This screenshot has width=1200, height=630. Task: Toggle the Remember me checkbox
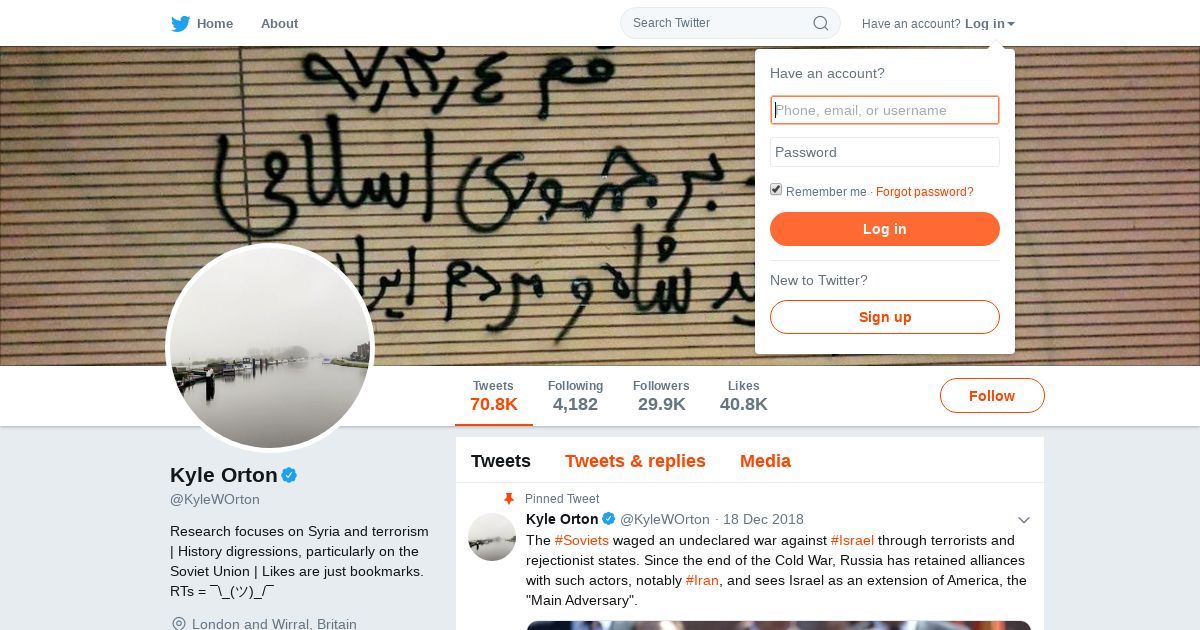click(x=776, y=190)
